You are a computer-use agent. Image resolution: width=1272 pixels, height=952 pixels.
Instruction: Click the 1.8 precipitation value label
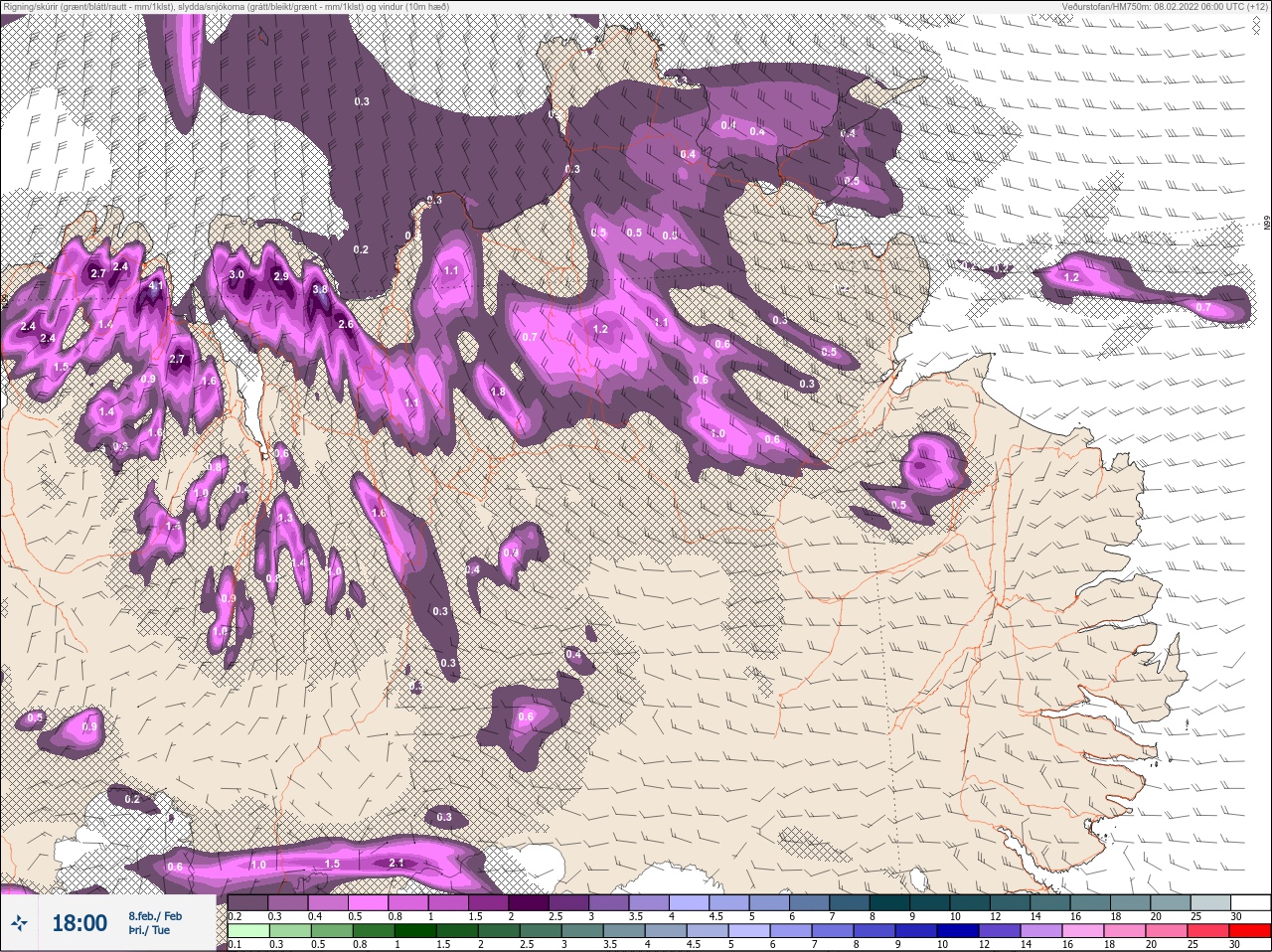[498, 392]
